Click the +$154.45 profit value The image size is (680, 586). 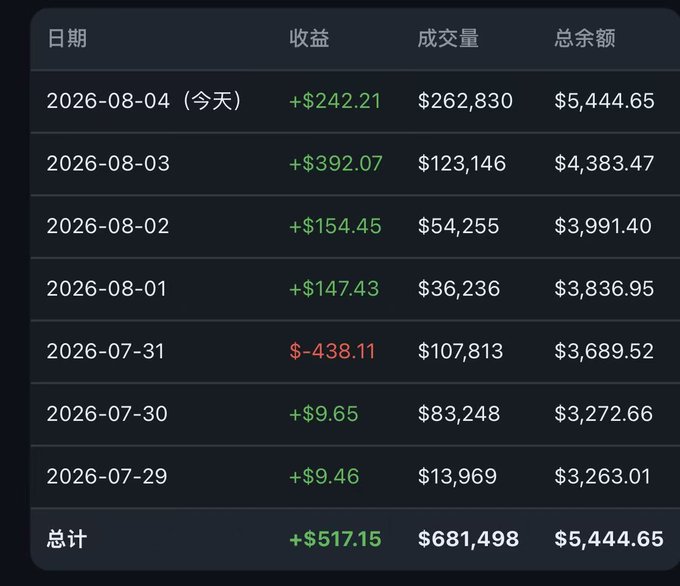pyautogui.click(x=335, y=226)
